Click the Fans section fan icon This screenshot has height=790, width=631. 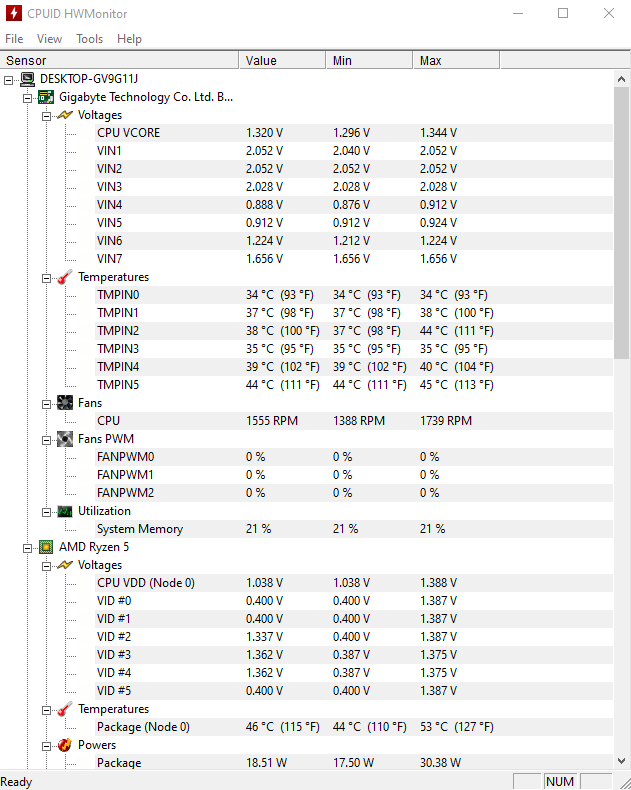65,403
